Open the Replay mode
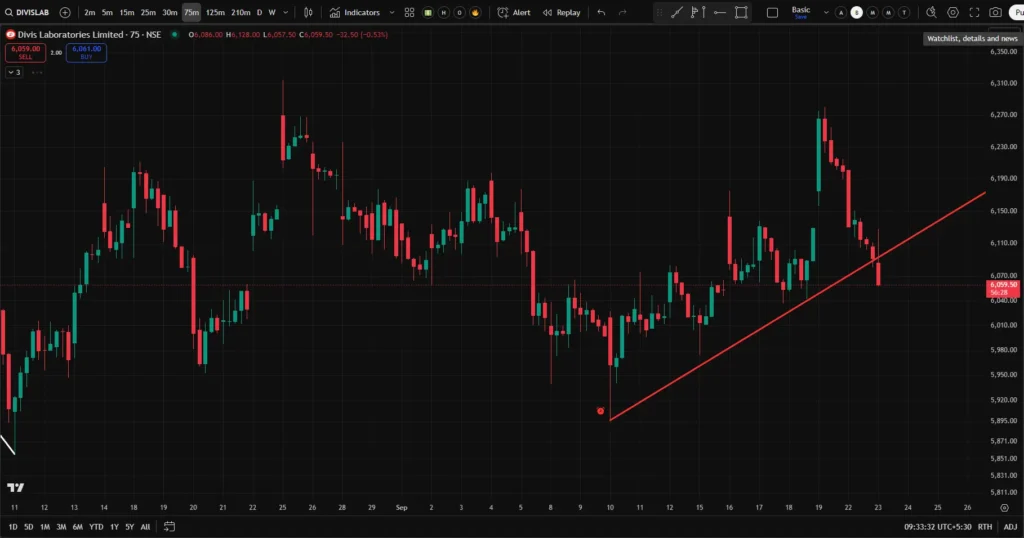The height and width of the screenshot is (538, 1024). [561, 13]
